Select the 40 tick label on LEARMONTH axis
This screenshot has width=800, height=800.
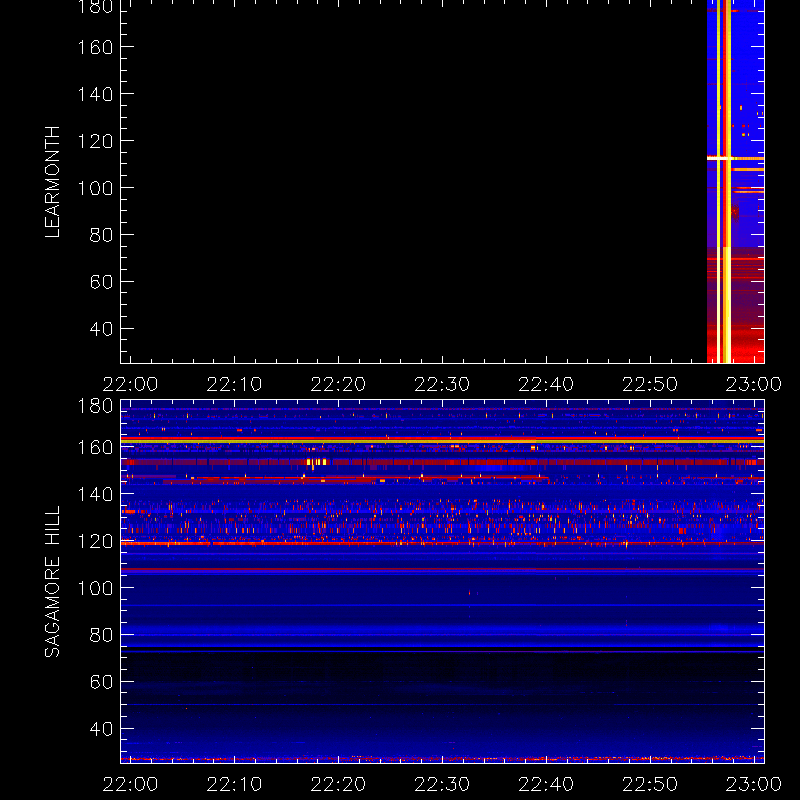click(x=101, y=329)
